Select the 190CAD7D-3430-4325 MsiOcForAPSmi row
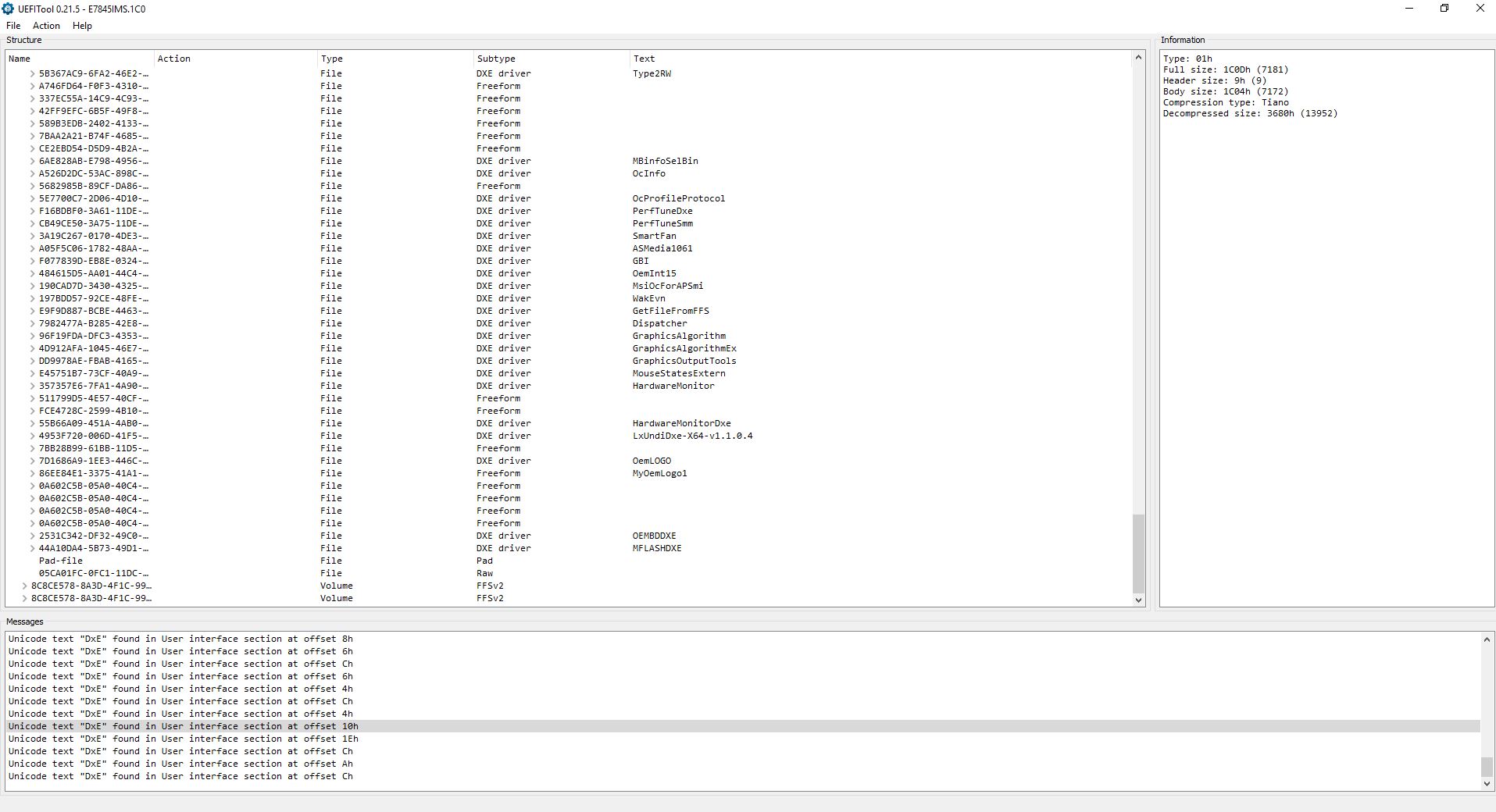 (569, 286)
